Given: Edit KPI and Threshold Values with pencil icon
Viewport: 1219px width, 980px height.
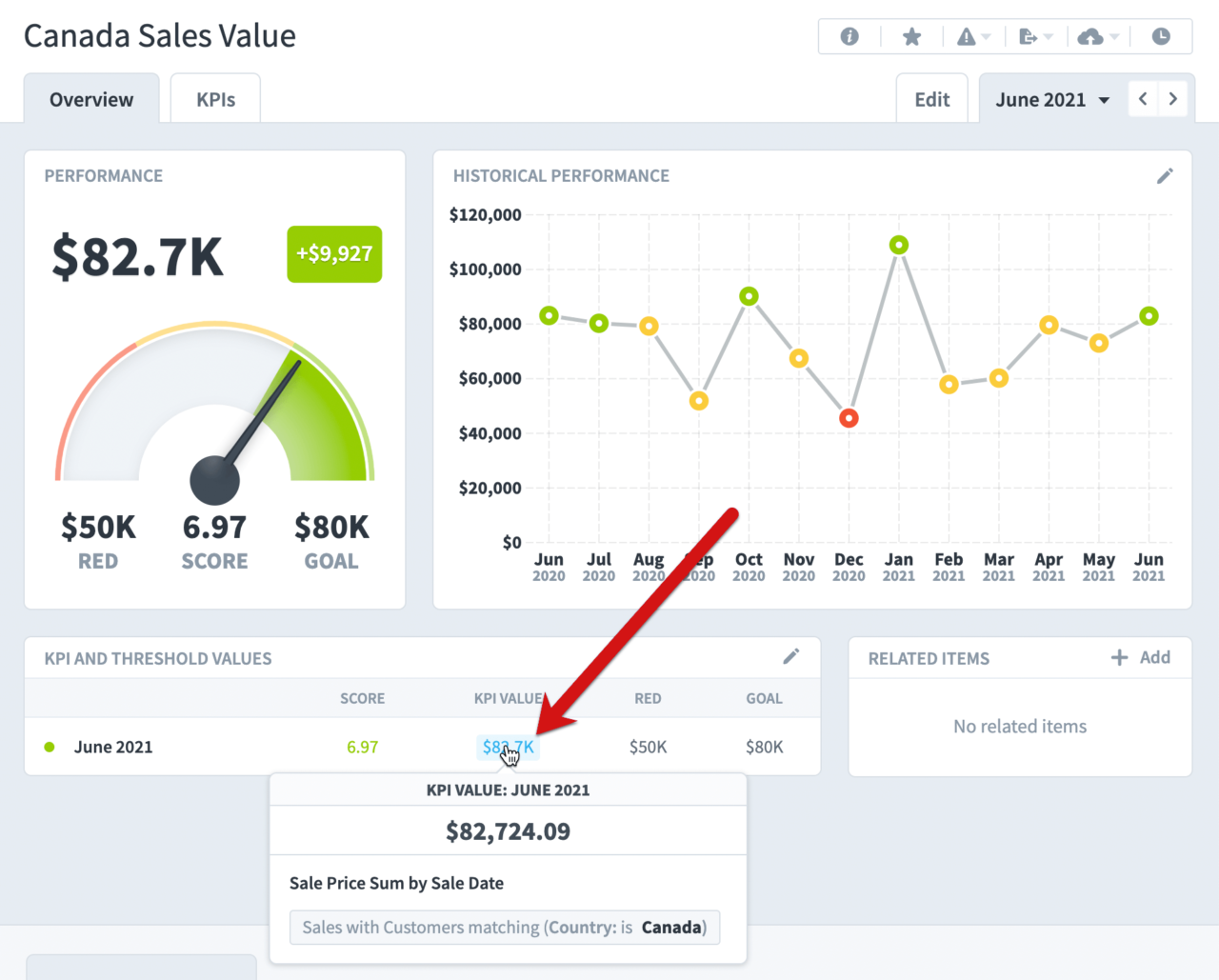Looking at the screenshot, I should (791, 655).
